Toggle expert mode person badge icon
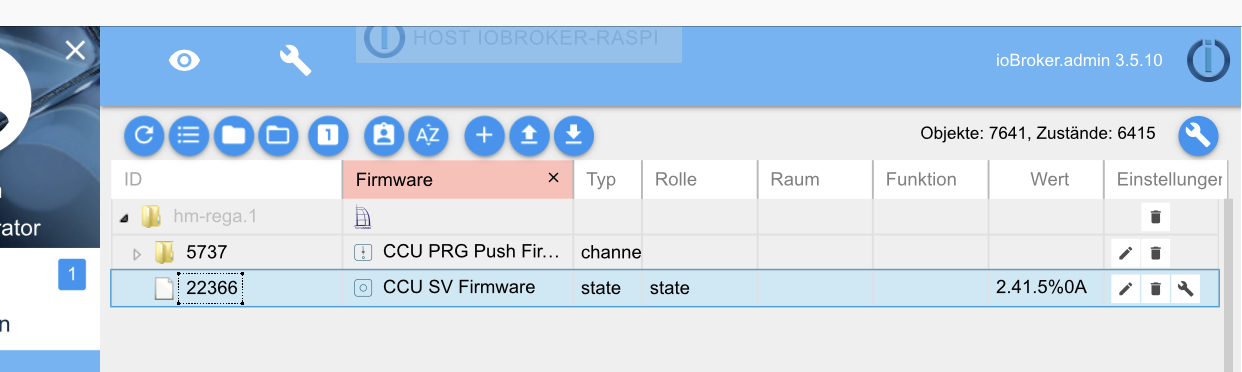The width and height of the screenshot is (1242, 372). [x=383, y=134]
